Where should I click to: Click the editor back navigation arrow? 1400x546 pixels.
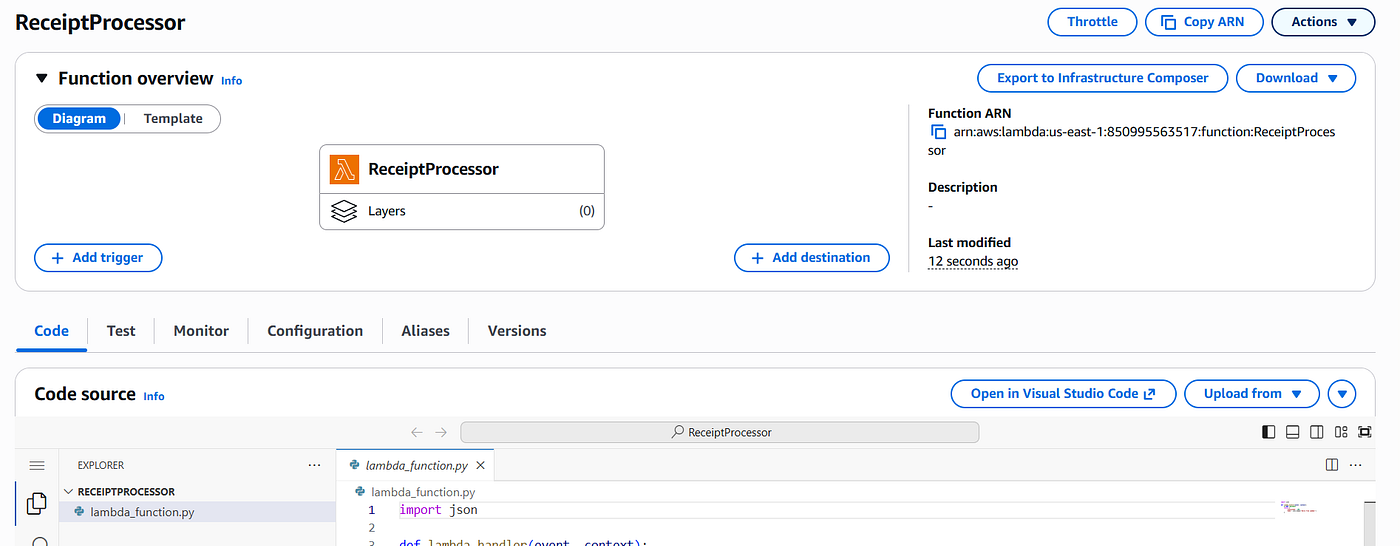click(417, 432)
